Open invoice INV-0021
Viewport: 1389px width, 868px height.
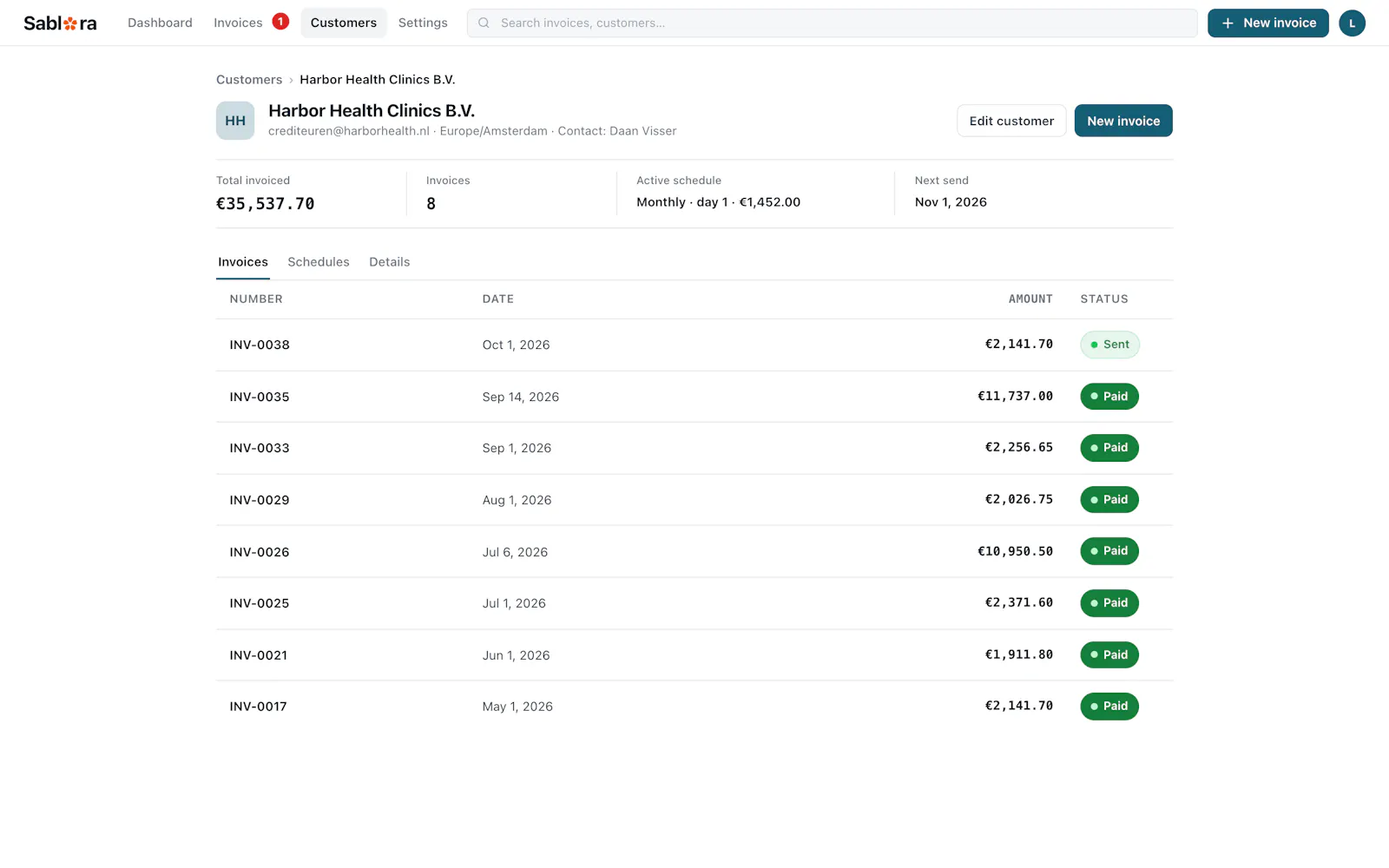[x=694, y=655]
